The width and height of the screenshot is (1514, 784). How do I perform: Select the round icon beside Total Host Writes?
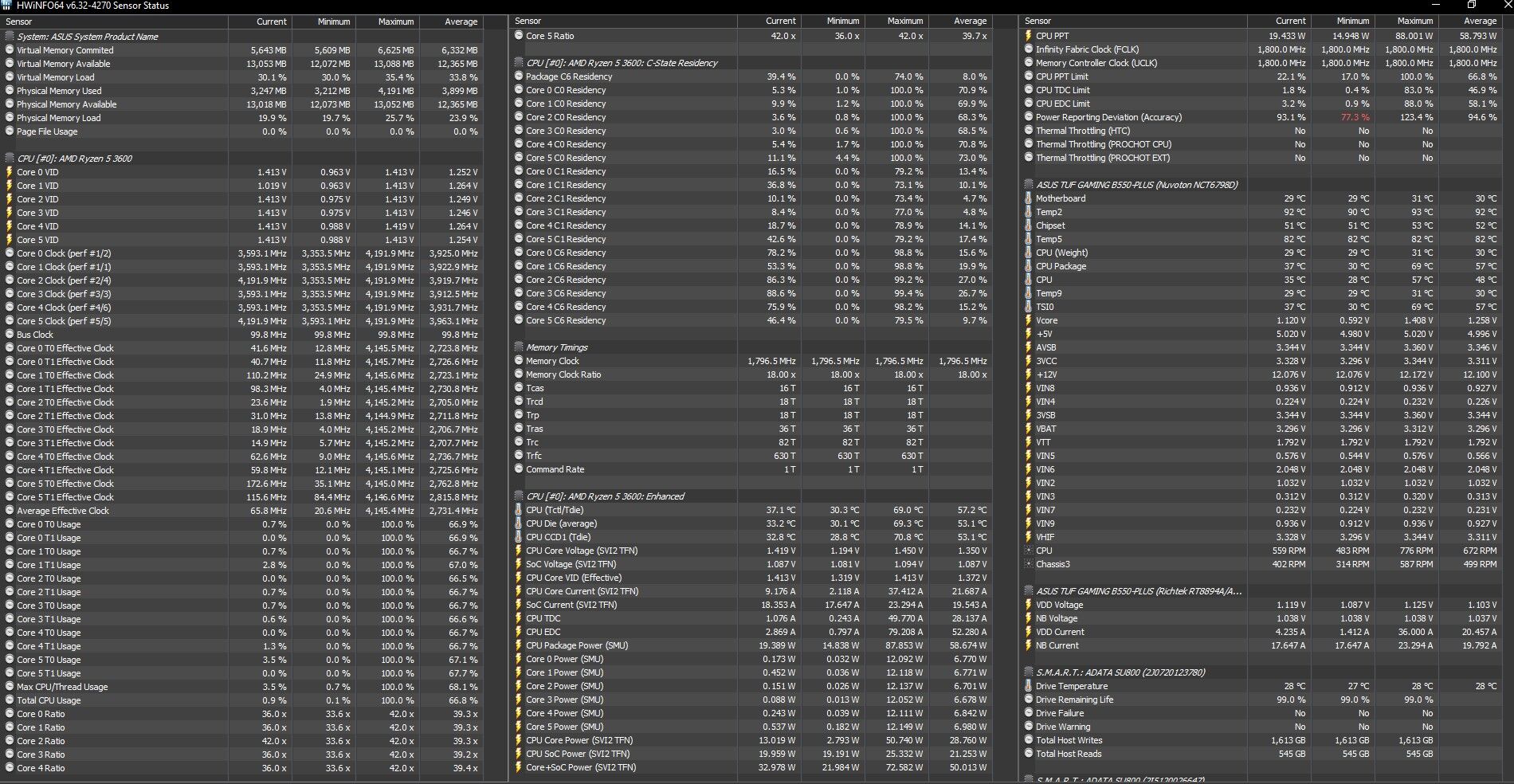1029,740
